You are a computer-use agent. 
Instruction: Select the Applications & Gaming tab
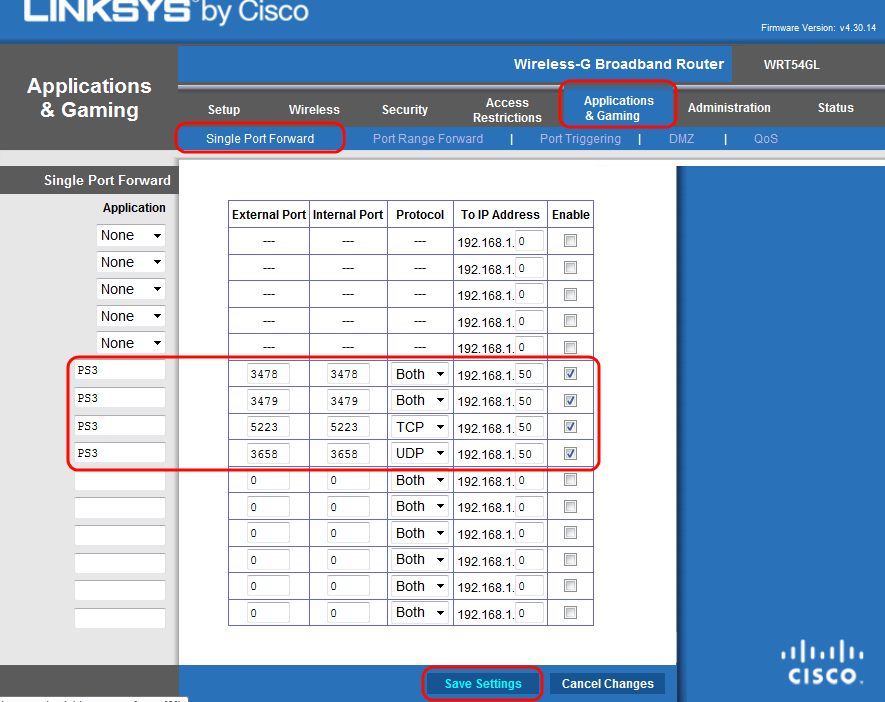[x=619, y=108]
